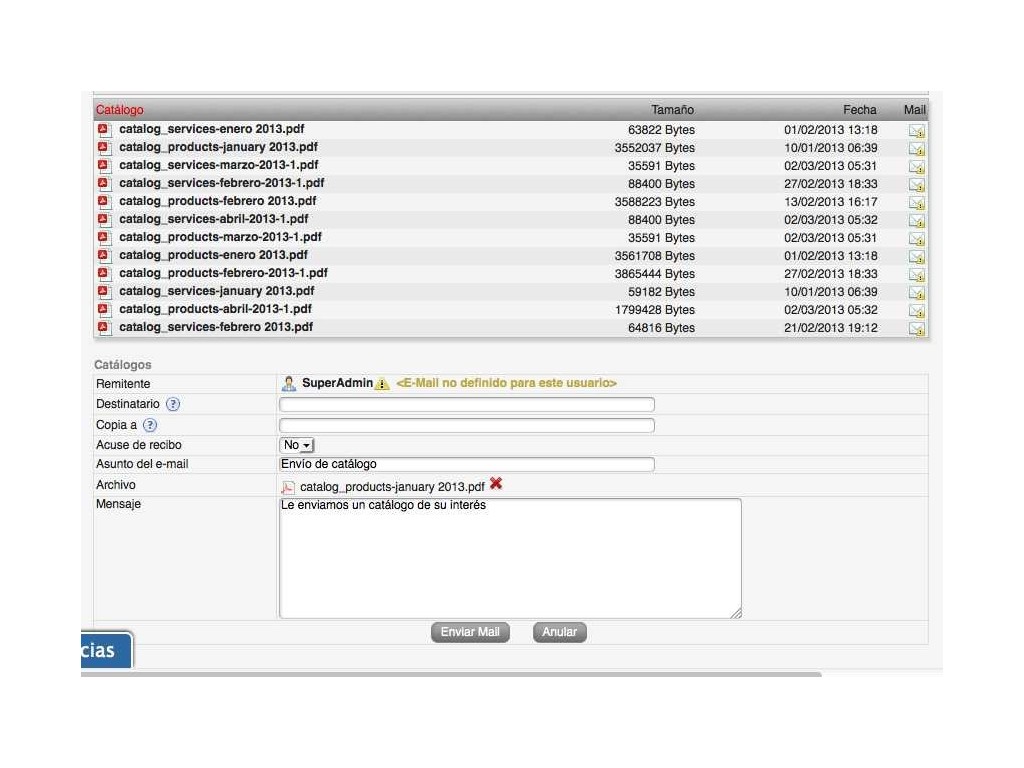
Task: Mail icon of catalog_products-febrero-2013-1.pdf
Action: click(x=917, y=274)
